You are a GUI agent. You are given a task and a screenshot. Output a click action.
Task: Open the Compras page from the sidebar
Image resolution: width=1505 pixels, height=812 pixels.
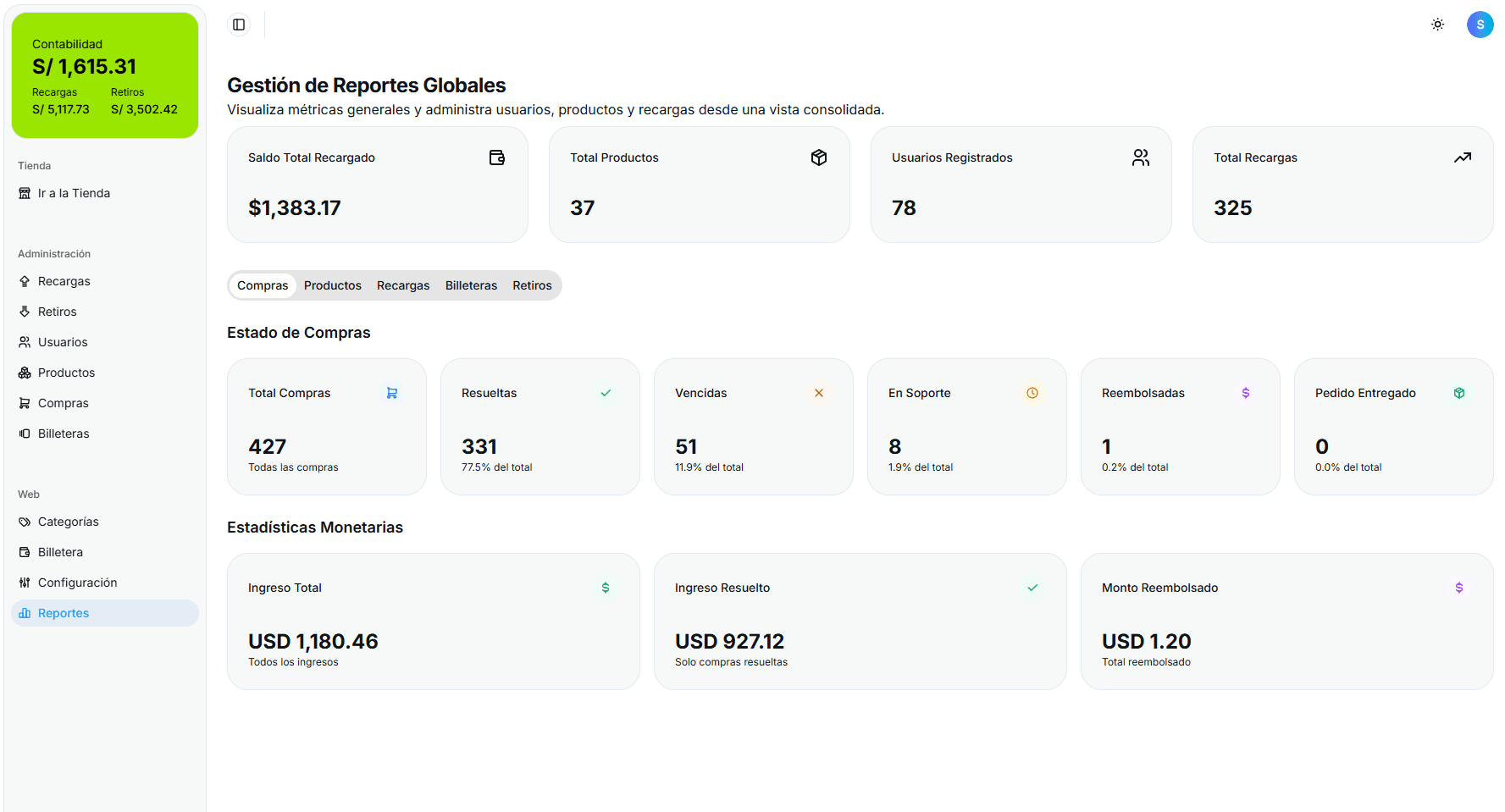[x=64, y=403]
